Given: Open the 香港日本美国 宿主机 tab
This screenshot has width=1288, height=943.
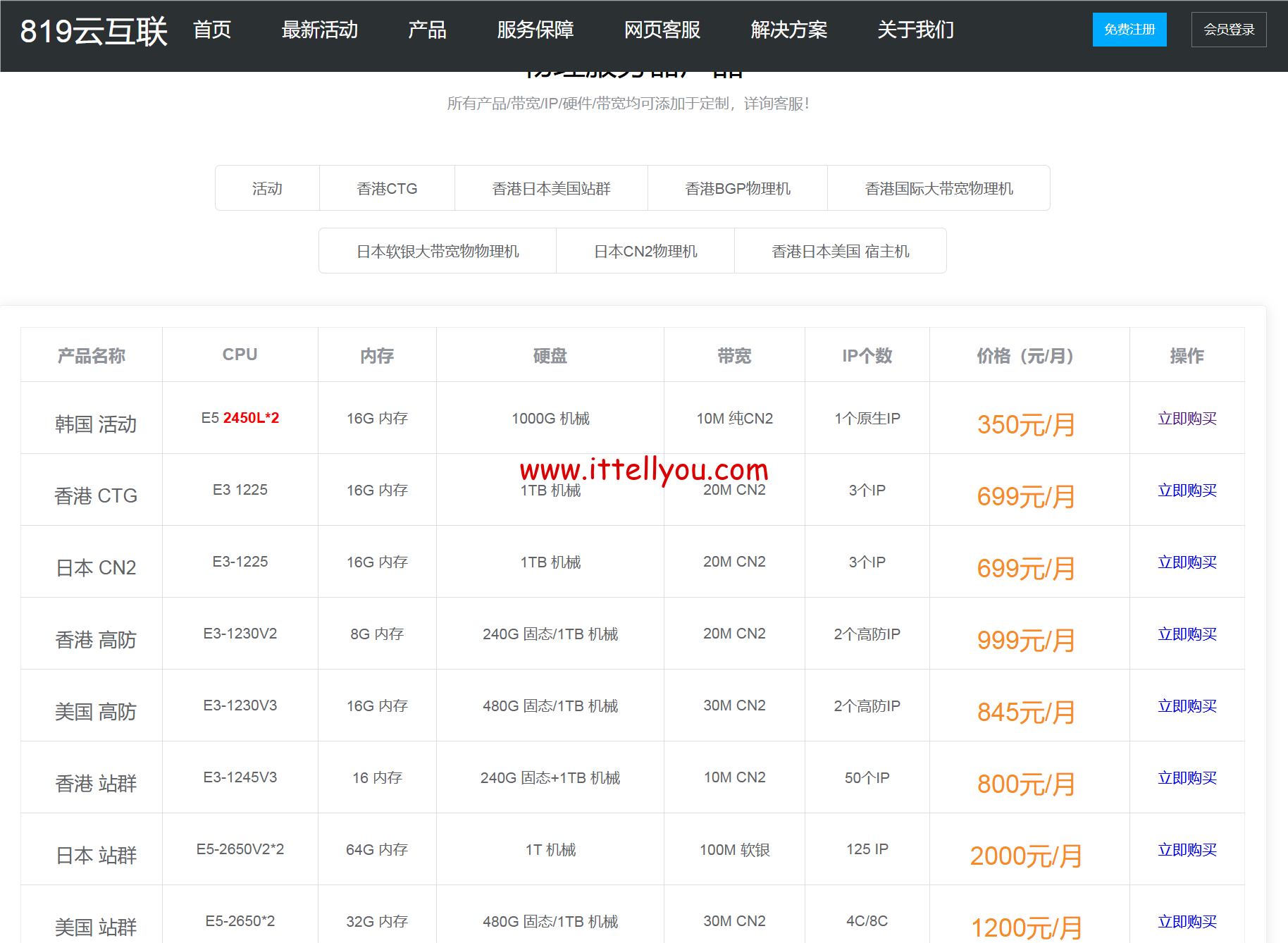Looking at the screenshot, I should pos(840,250).
